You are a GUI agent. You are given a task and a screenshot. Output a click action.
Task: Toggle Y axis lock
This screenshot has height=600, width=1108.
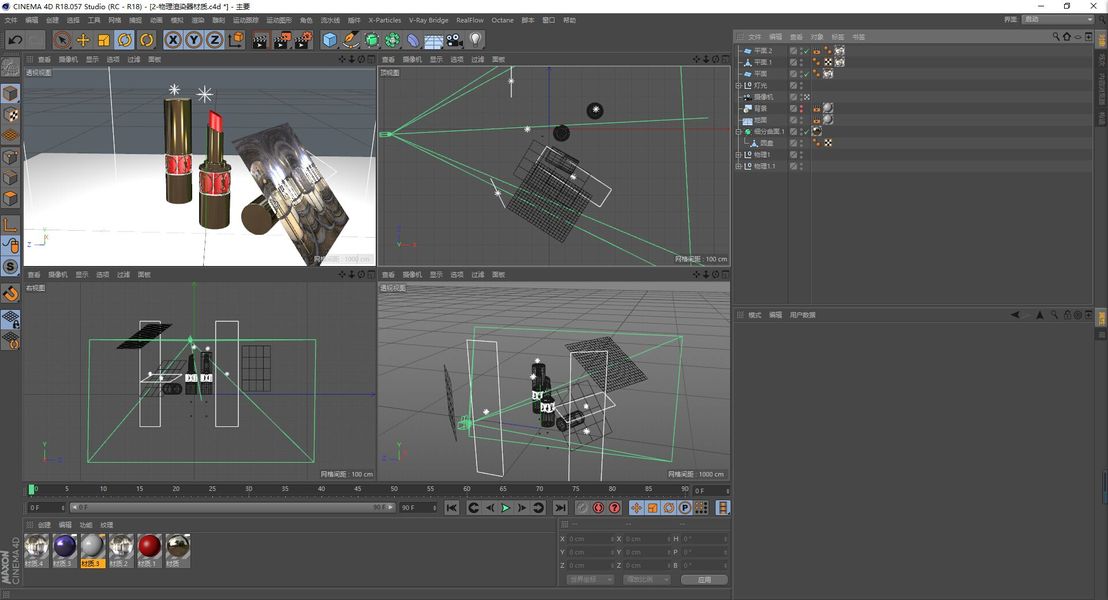click(x=194, y=40)
